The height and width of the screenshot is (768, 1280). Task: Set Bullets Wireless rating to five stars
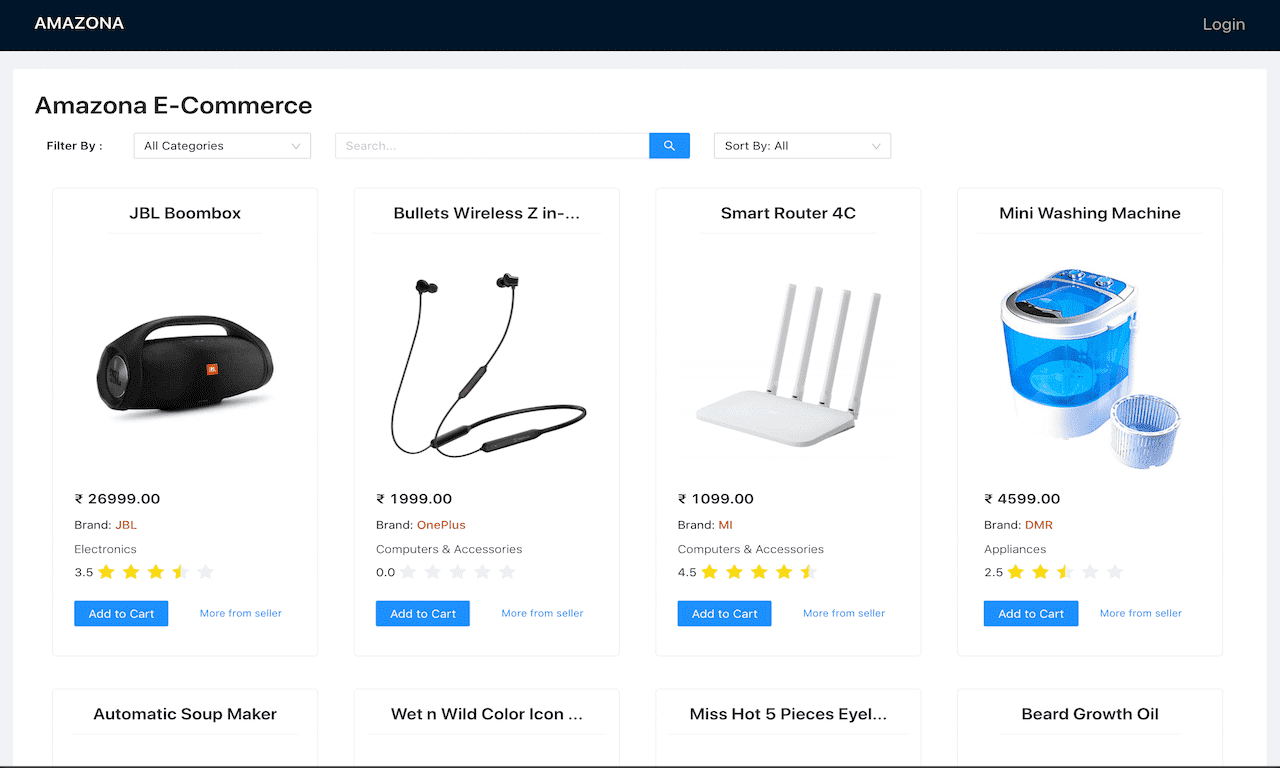pyautogui.click(x=506, y=572)
